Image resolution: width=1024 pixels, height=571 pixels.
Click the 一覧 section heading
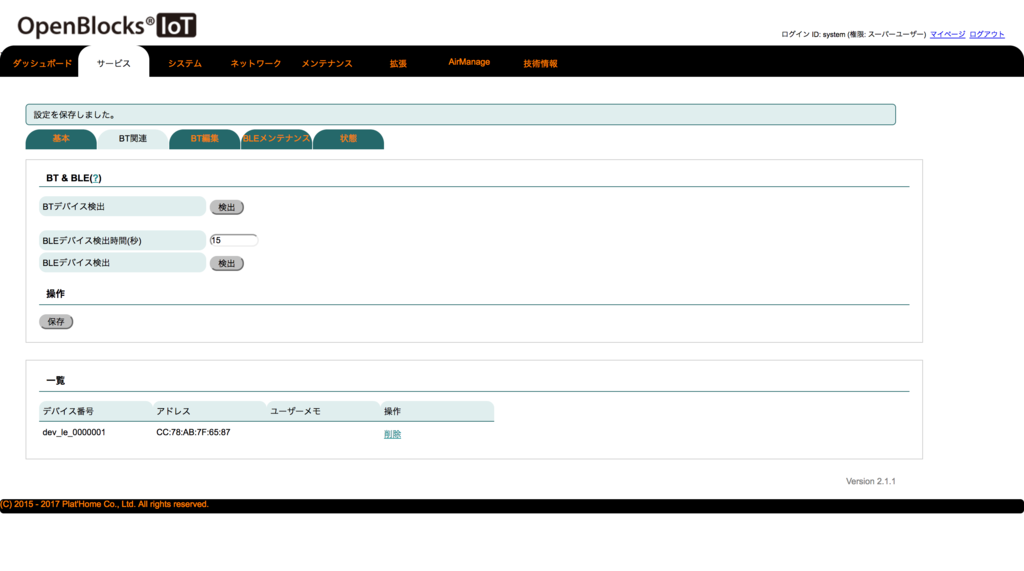pyautogui.click(x=56, y=380)
